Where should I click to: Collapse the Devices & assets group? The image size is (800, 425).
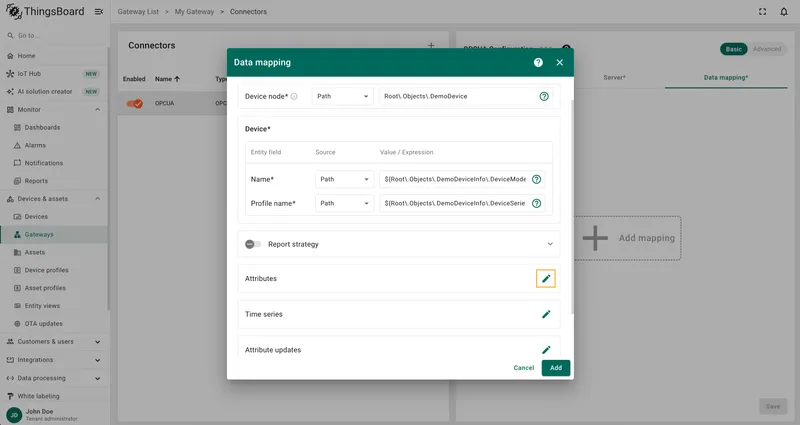click(97, 198)
